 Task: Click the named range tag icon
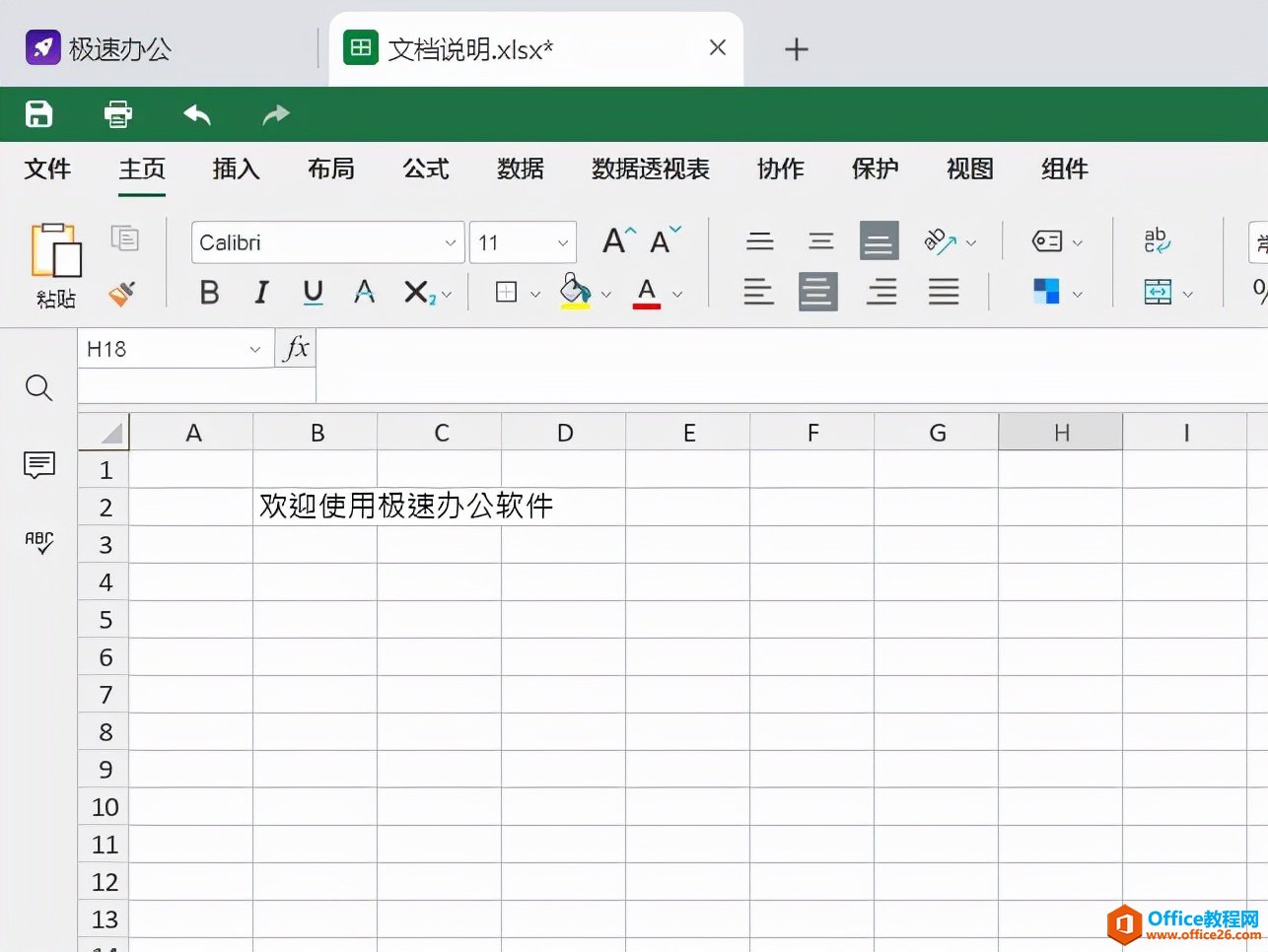pyautogui.click(x=1047, y=241)
